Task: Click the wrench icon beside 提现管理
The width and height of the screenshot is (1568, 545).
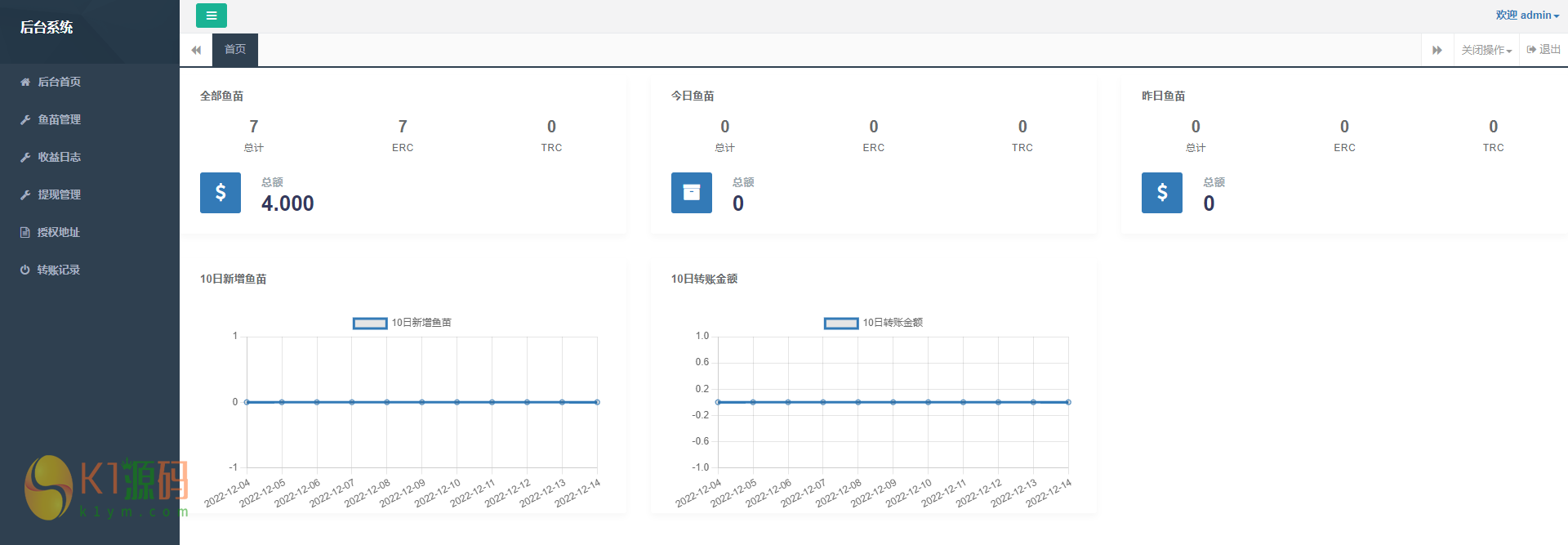Action: pos(25,194)
